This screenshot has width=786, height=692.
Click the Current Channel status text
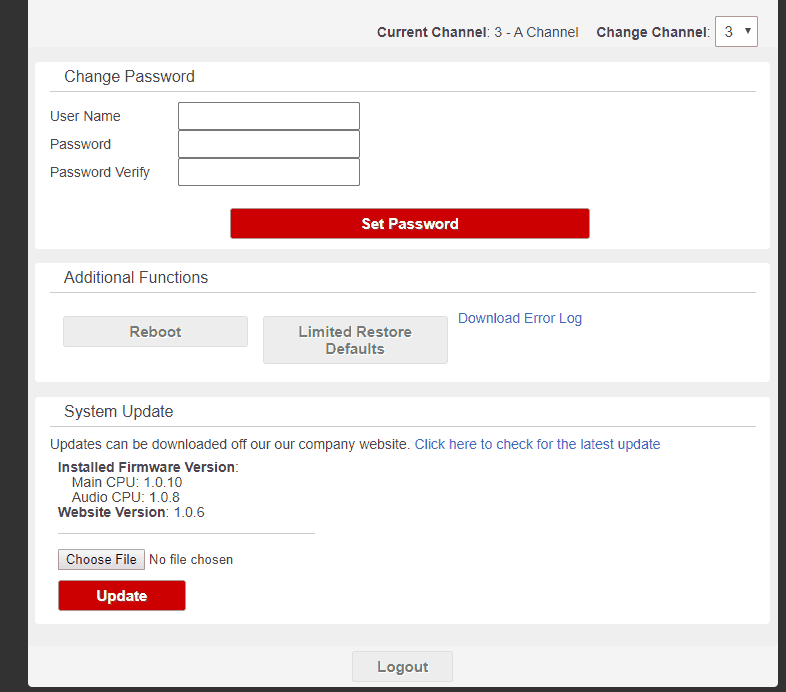tap(477, 32)
